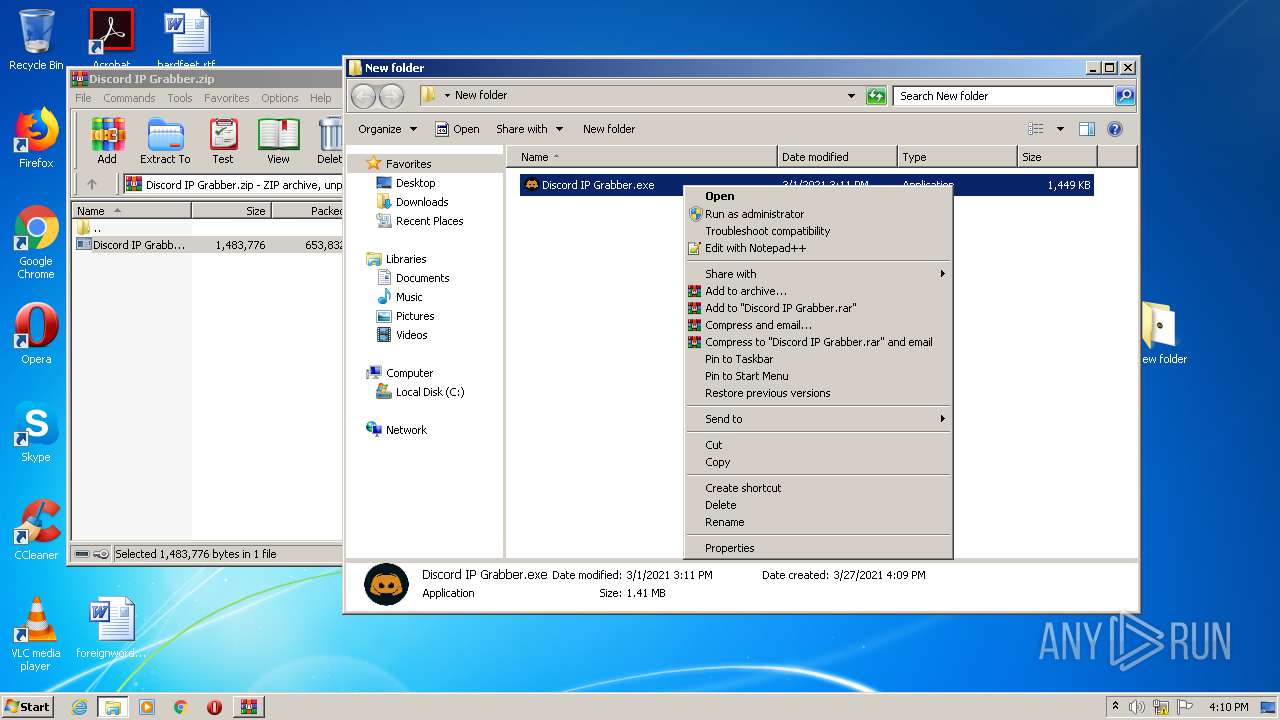
Task: Click the Start button
Action: pos(28,707)
